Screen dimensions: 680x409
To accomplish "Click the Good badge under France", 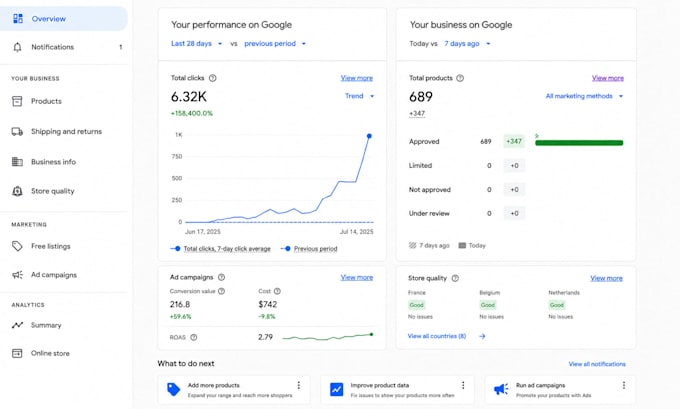I will tap(416, 305).
